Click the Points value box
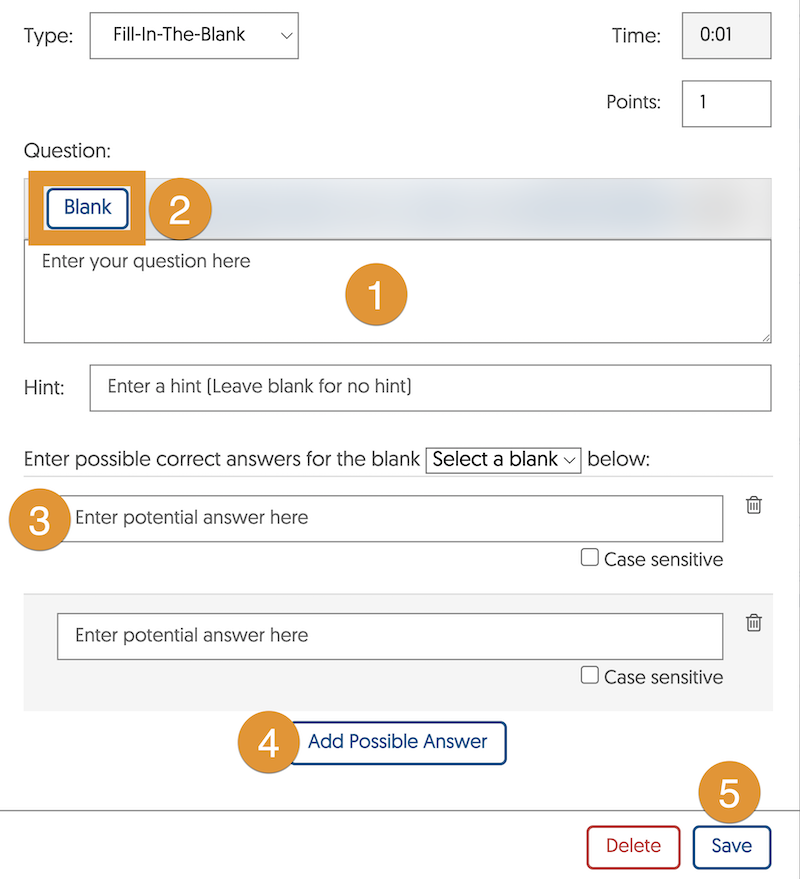 click(x=726, y=103)
